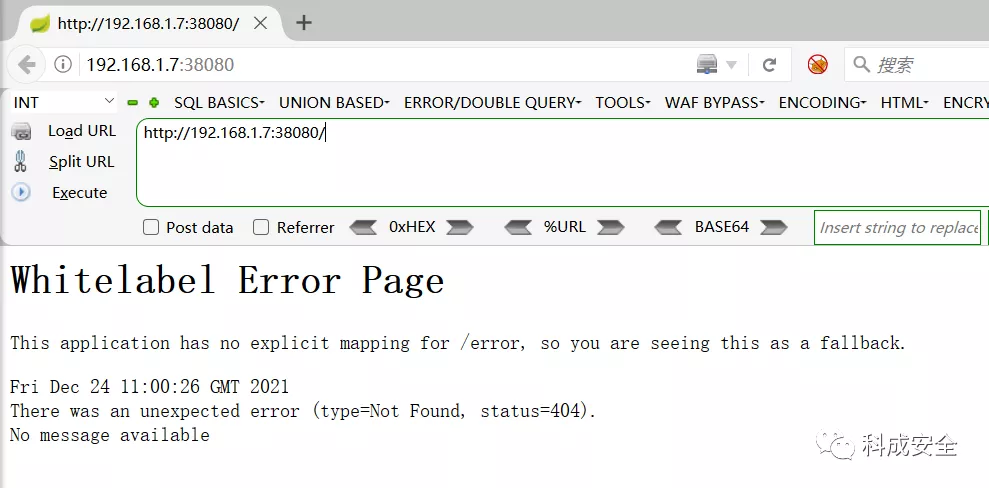Screen dimensions: 989x488
Task: Click the browser address bar URL
Action: coord(160,64)
